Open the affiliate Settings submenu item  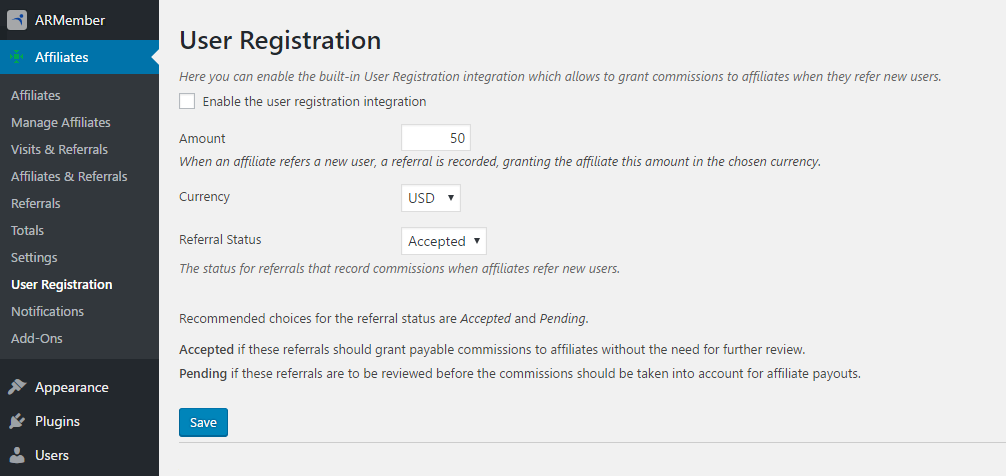click(x=34, y=257)
